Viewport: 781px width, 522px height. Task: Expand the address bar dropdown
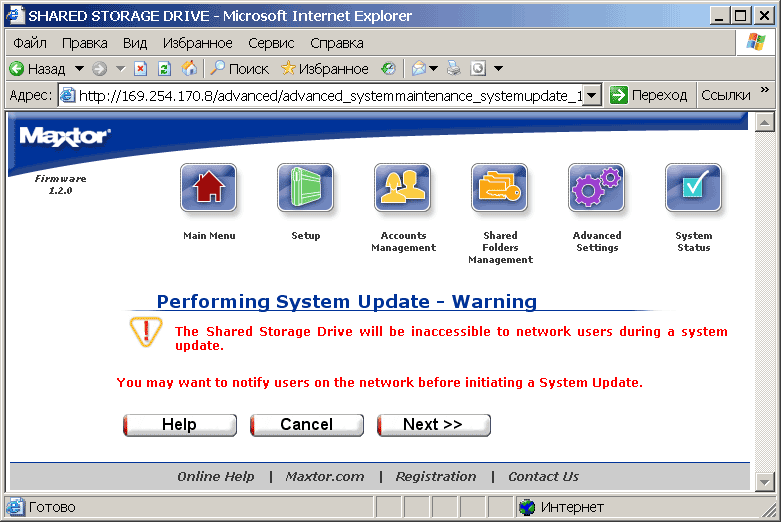[592, 95]
